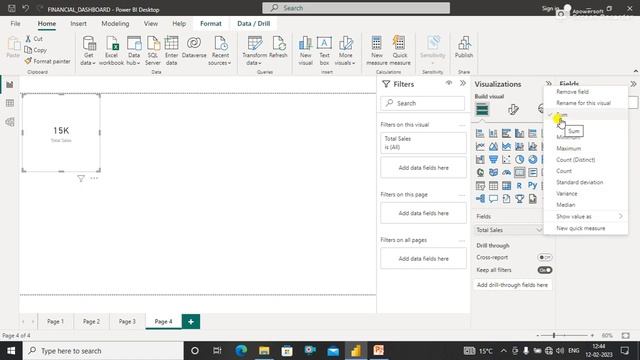Select the stacked column chart visual

[493, 133]
